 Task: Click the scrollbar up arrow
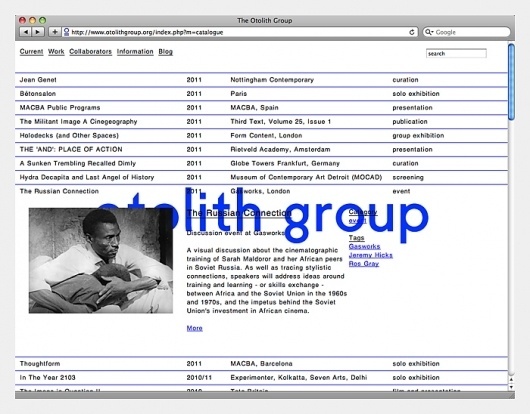point(511,380)
